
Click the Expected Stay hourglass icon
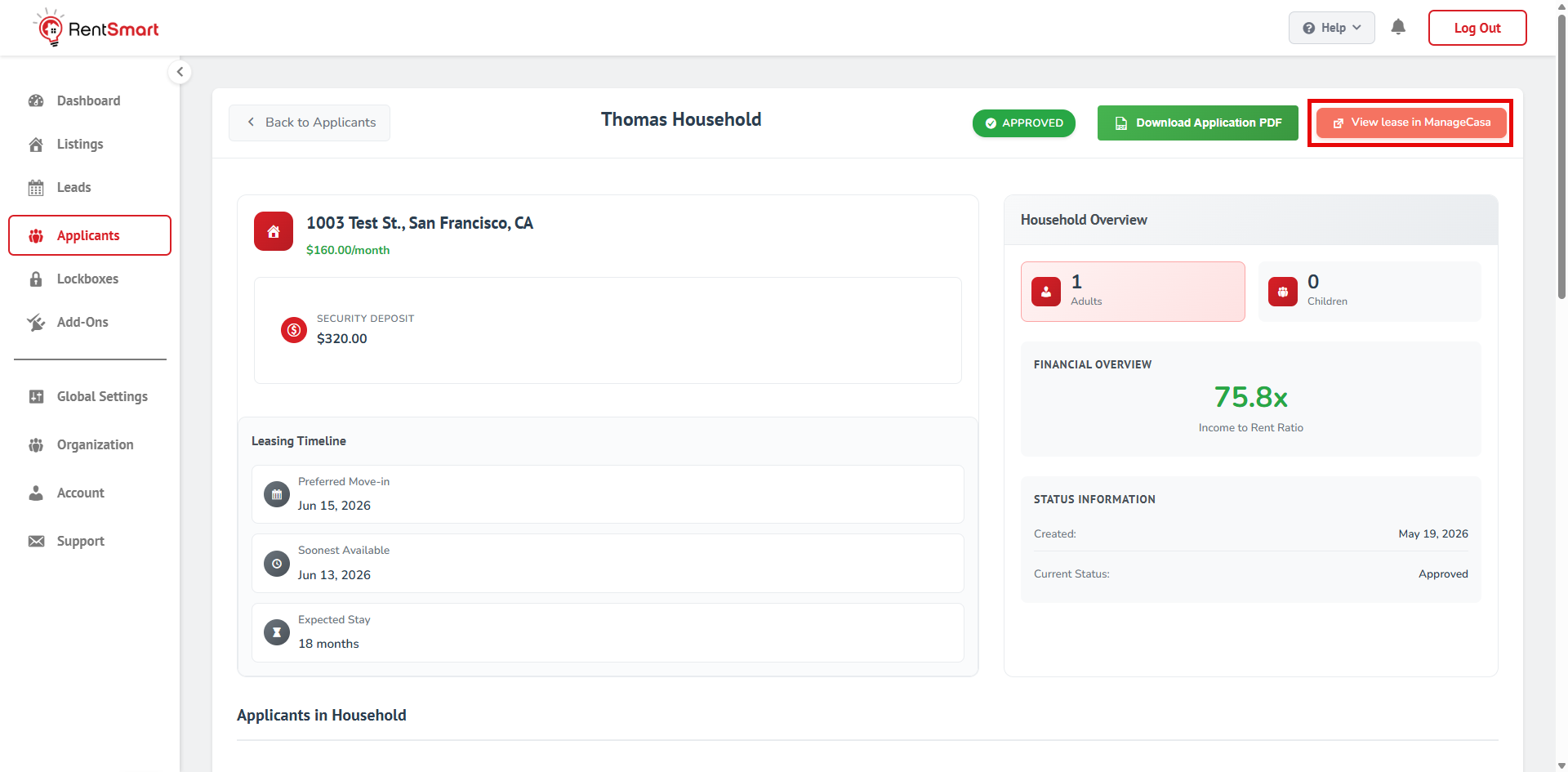tap(277, 632)
